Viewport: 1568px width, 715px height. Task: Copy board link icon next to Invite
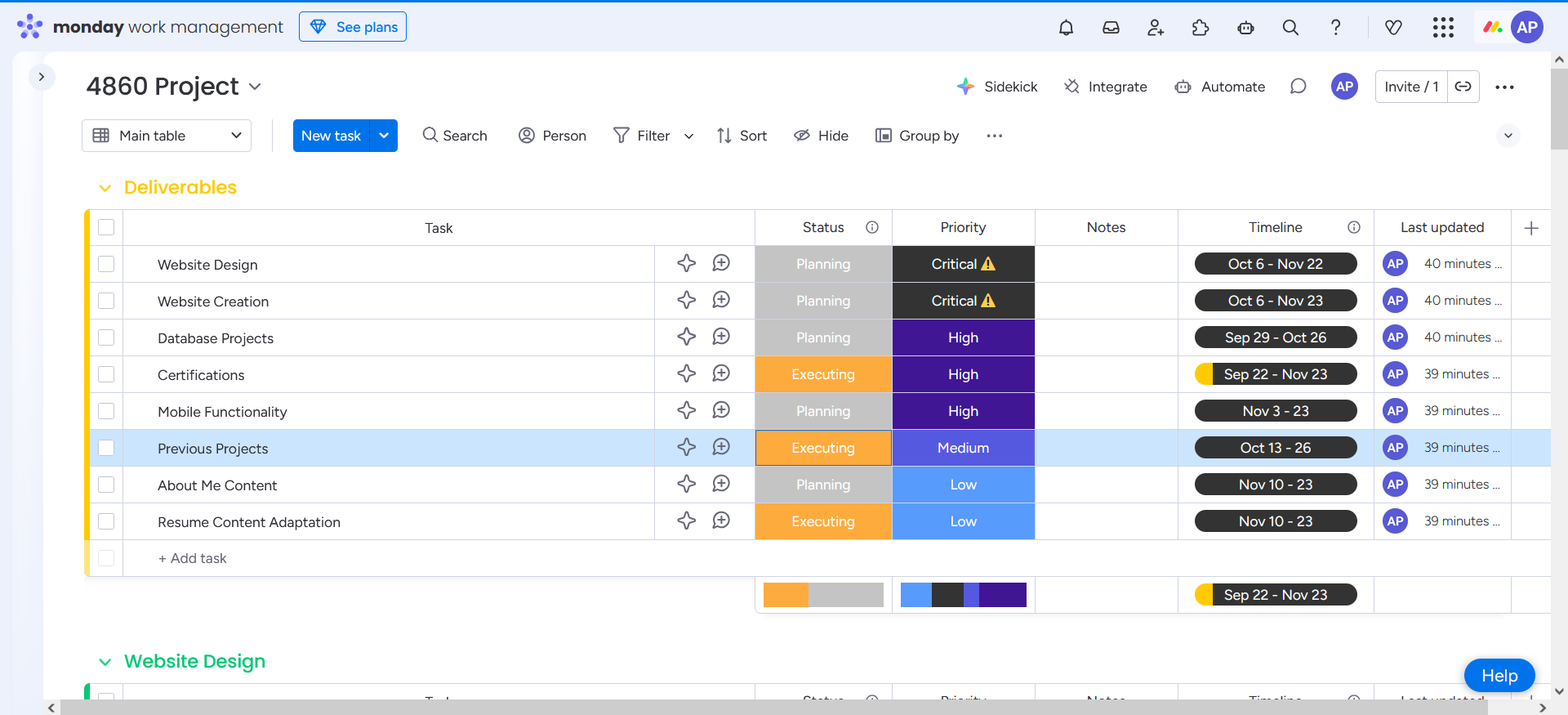tap(1463, 87)
